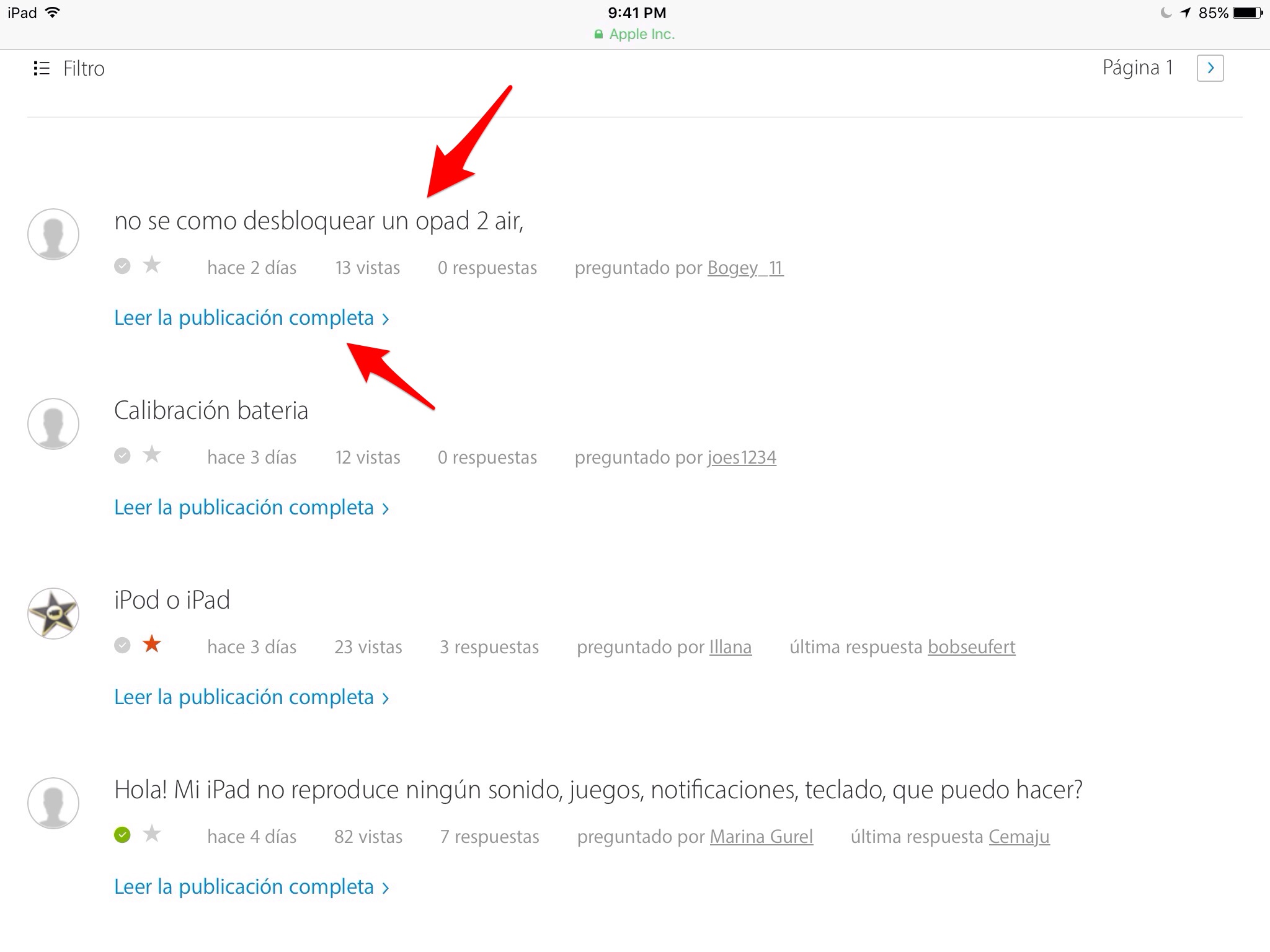
Task: Tap iMovie star avatar of Illana
Action: click(x=53, y=613)
